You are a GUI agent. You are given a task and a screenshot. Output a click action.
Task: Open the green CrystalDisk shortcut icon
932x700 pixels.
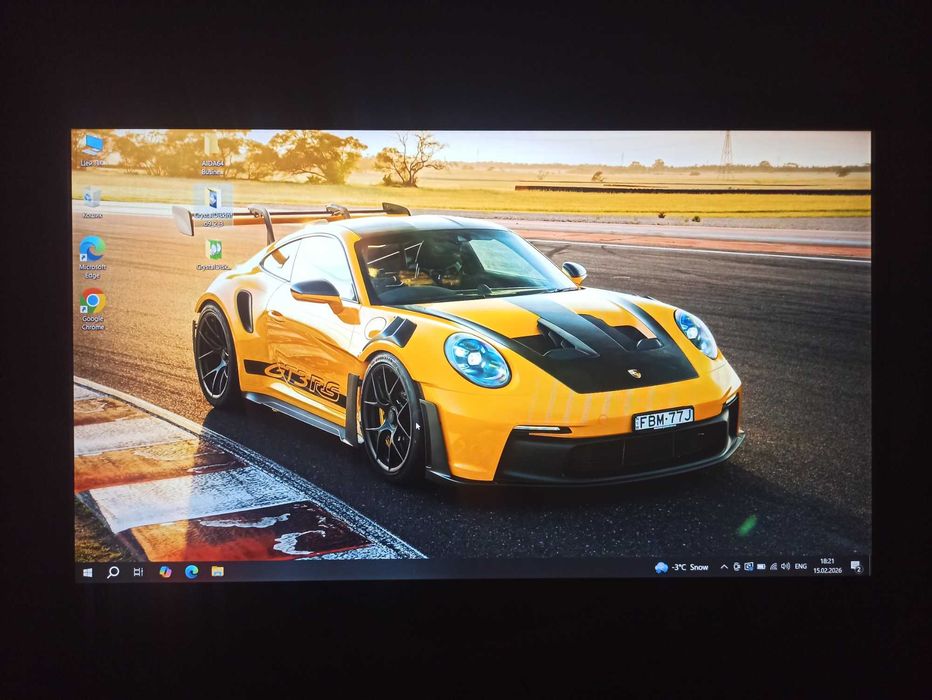coord(213,254)
